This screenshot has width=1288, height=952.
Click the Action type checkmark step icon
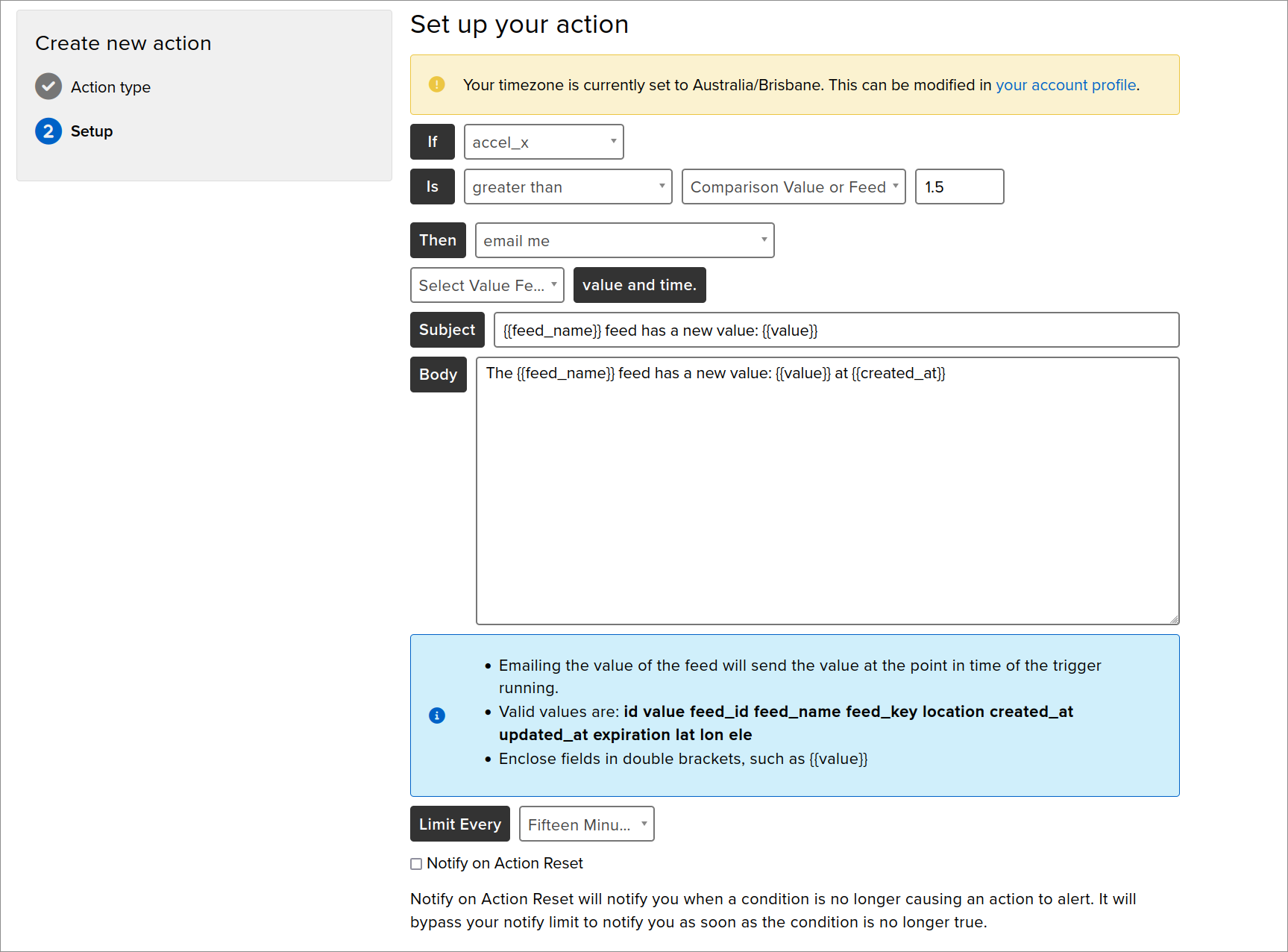[x=48, y=87]
